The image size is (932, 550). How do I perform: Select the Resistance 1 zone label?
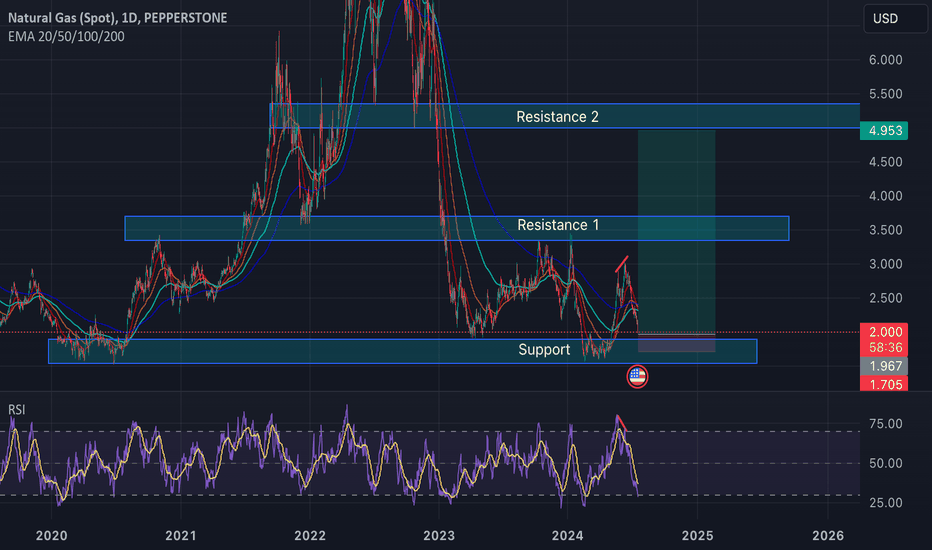click(x=558, y=225)
